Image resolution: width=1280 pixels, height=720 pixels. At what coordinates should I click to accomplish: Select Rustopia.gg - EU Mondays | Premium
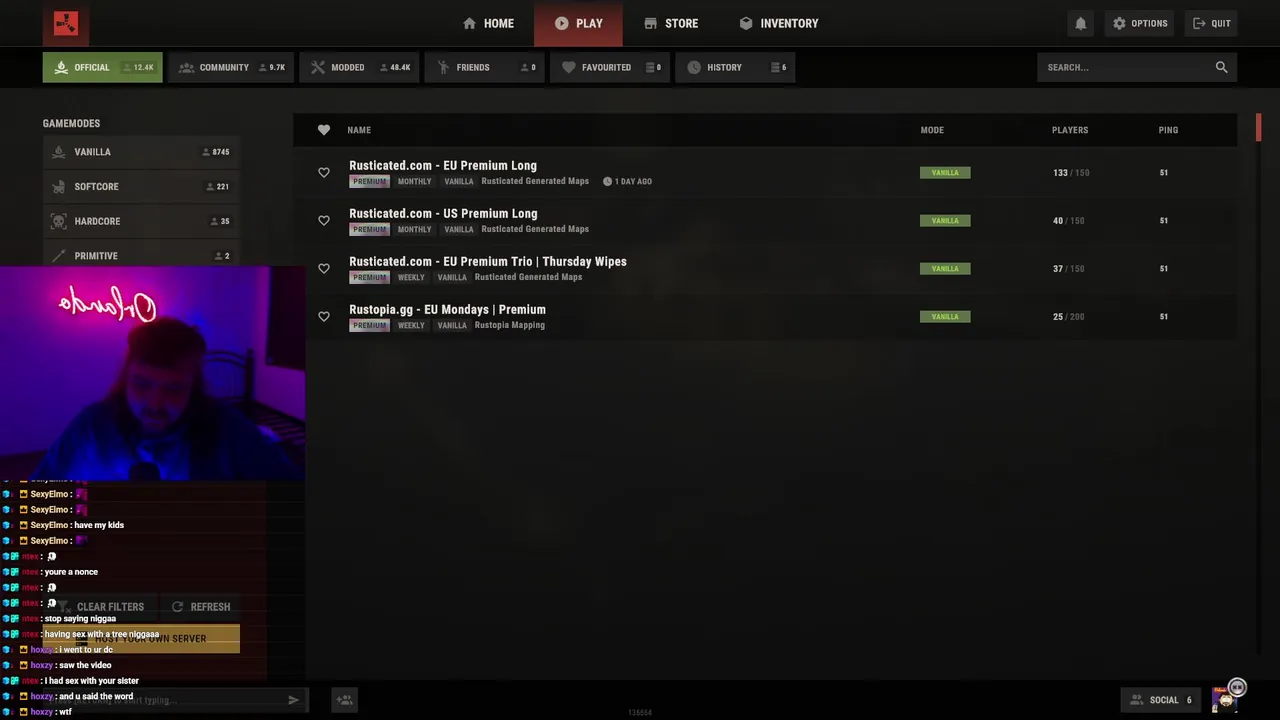[x=765, y=317]
